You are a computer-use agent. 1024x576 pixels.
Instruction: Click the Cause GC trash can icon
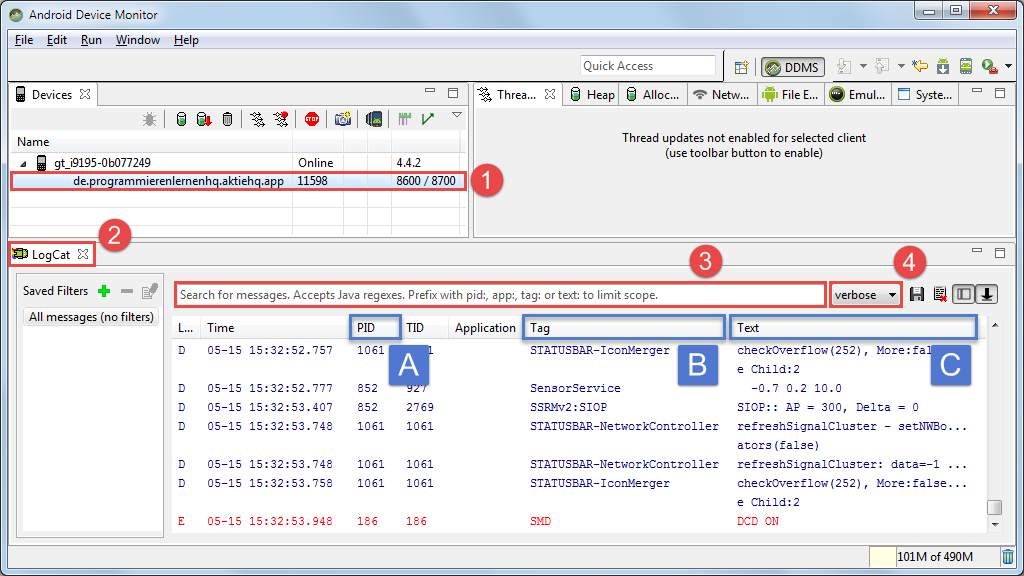[227, 119]
